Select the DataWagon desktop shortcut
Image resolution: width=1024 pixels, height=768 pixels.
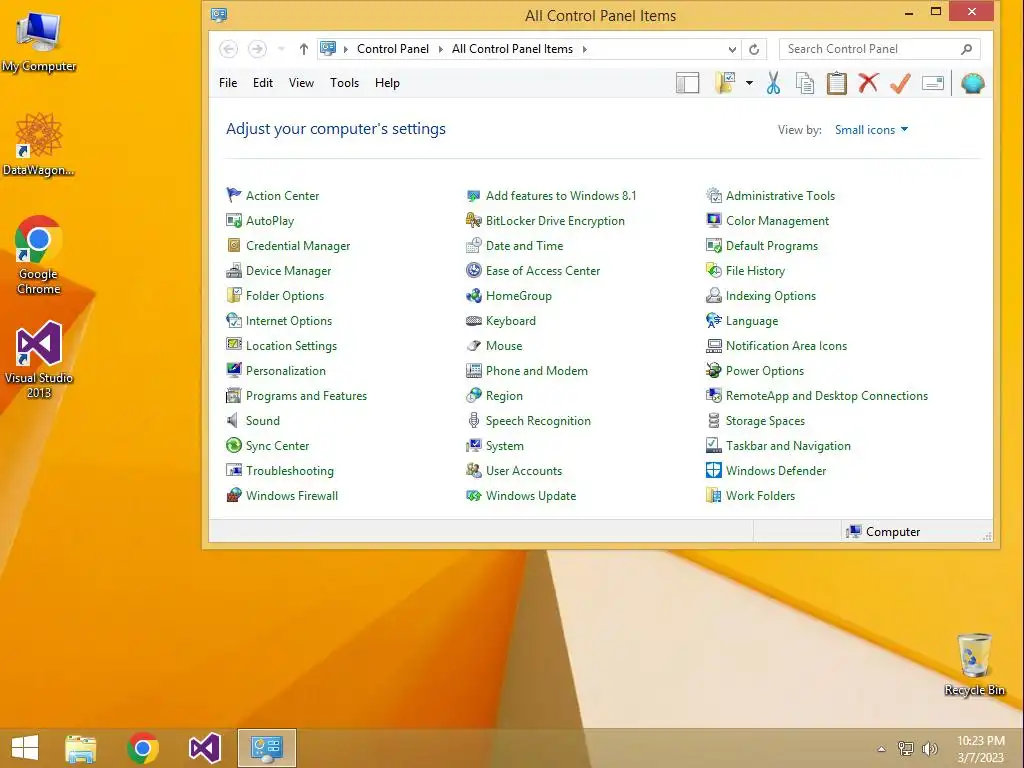click(x=39, y=144)
